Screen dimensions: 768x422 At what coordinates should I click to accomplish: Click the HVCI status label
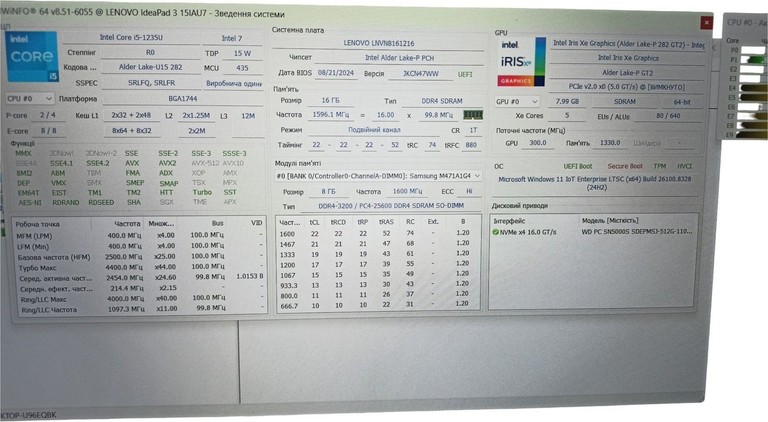684,166
